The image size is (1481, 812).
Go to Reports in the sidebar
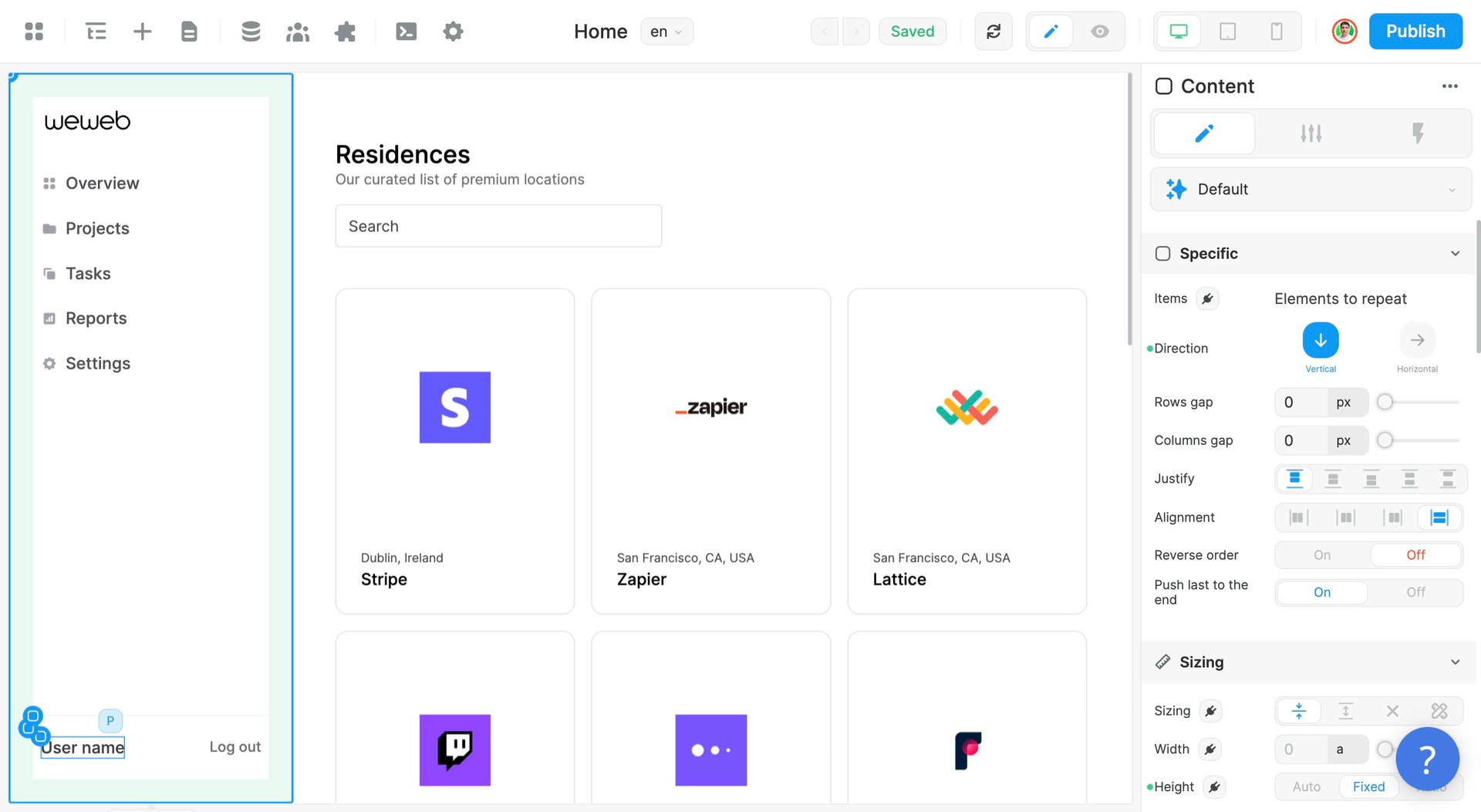pyautogui.click(x=85, y=318)
